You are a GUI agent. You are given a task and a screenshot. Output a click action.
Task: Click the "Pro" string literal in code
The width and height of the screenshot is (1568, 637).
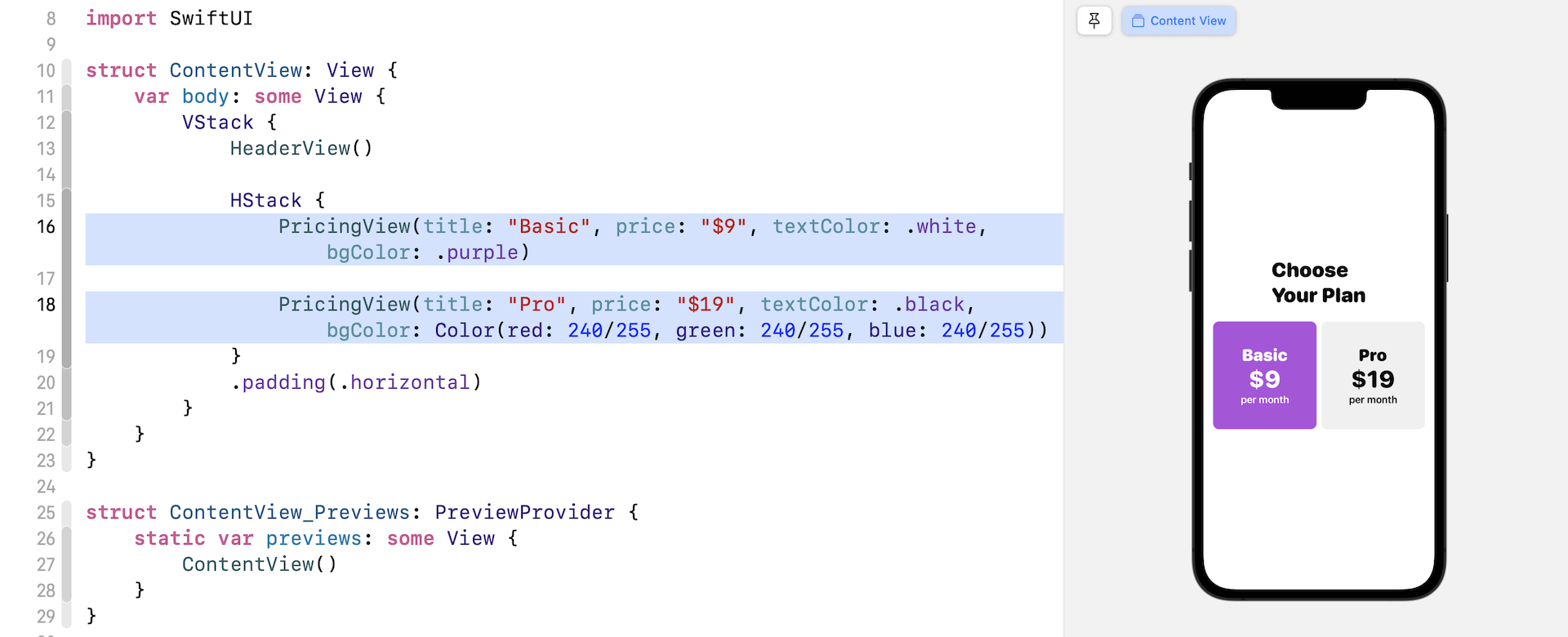tap(537, 305)
